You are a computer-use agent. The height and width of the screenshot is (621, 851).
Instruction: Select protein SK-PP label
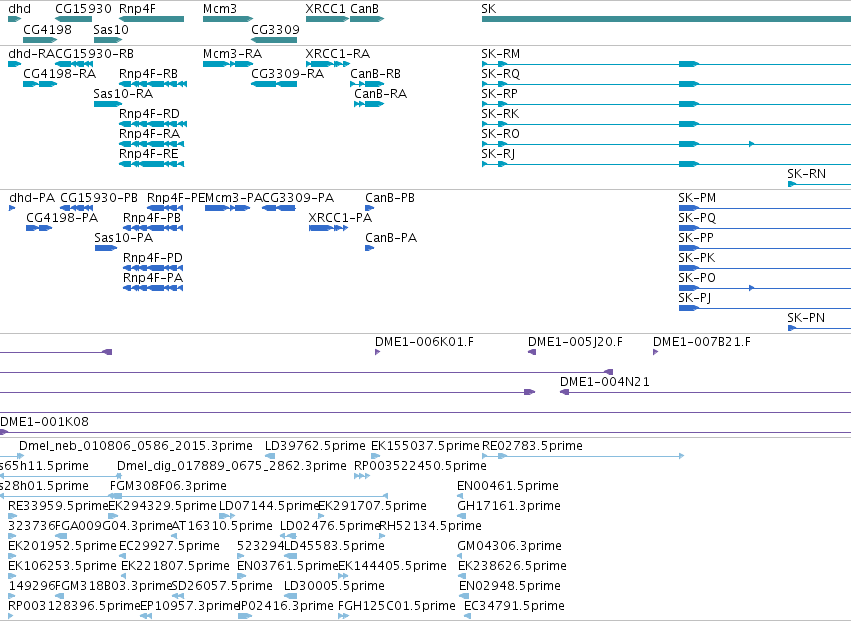click(x=696, y=238)
